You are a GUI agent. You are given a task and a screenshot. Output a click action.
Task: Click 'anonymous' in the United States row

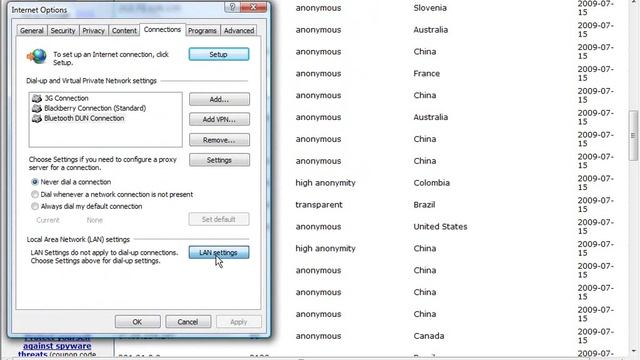[x=318, y=227]
